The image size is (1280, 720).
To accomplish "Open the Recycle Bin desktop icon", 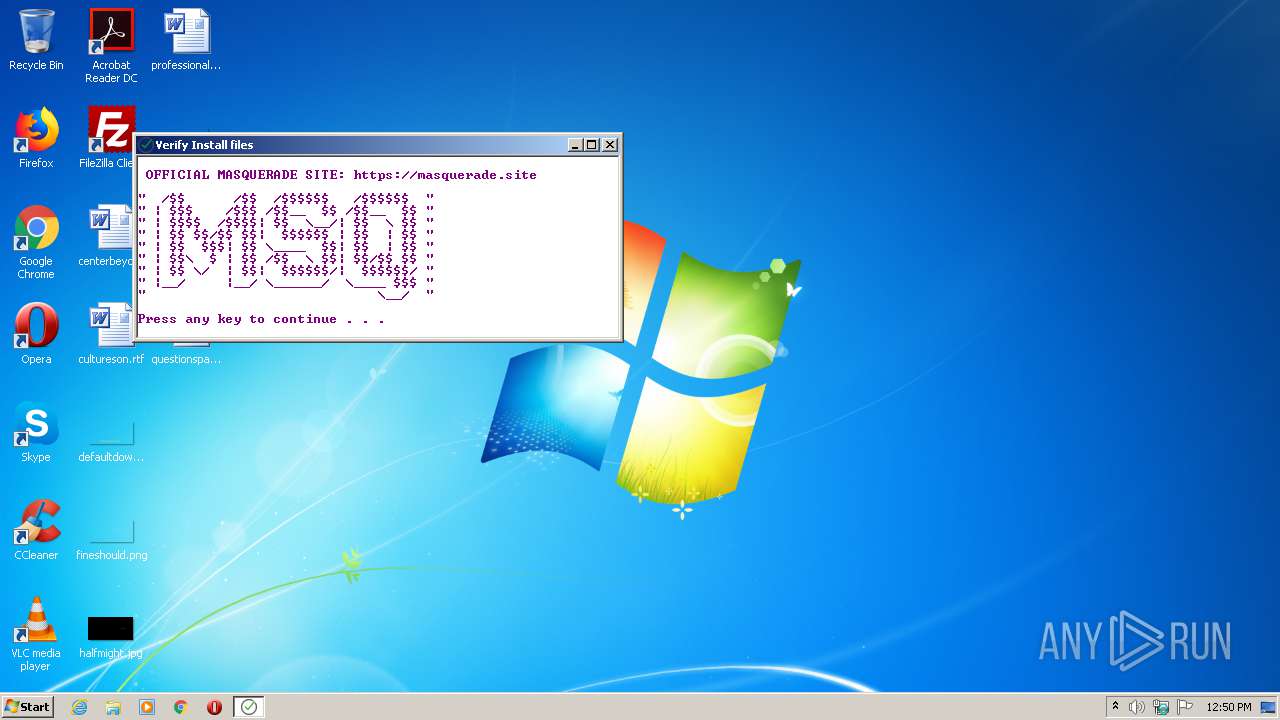I will click(x=36, y=40).
